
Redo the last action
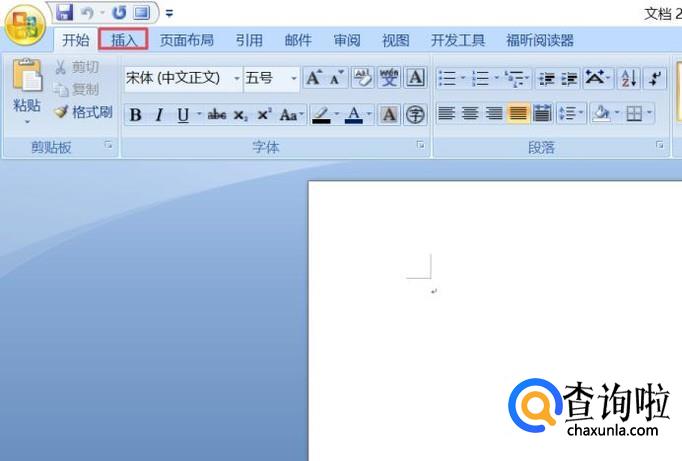coord(119,13)
